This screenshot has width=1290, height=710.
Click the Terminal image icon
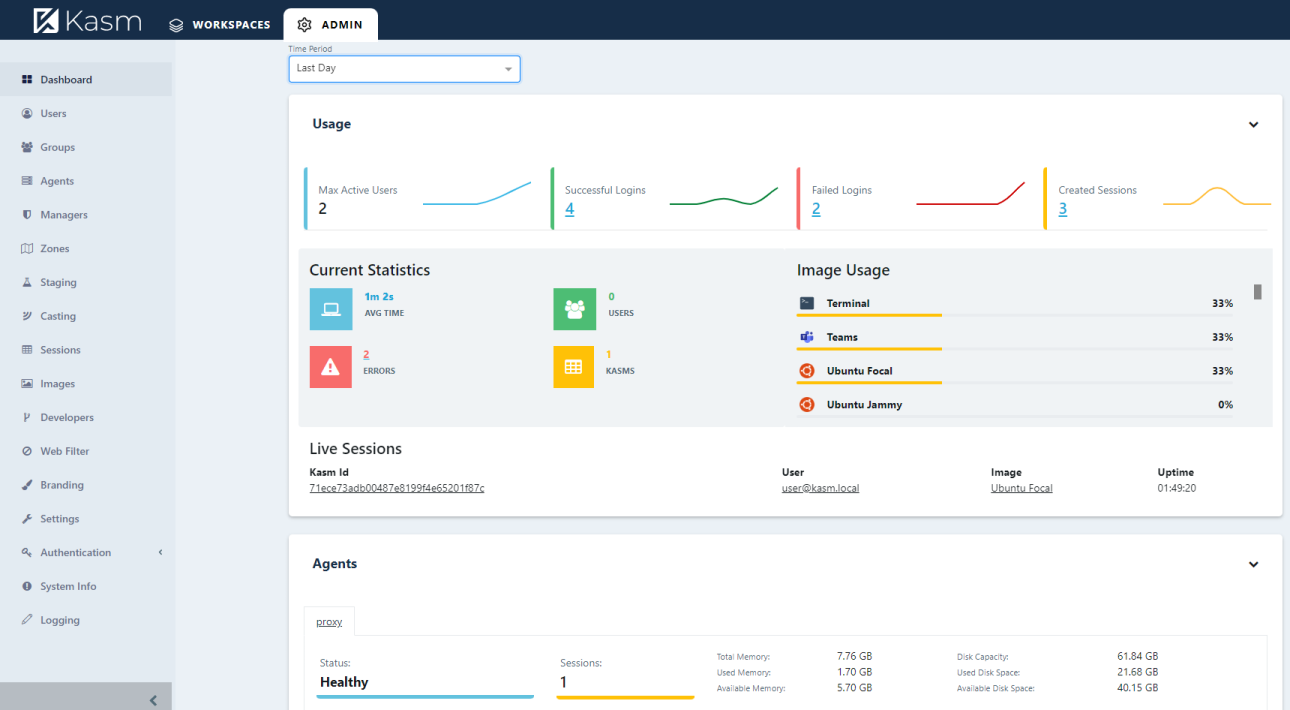[x=807, y=303]
